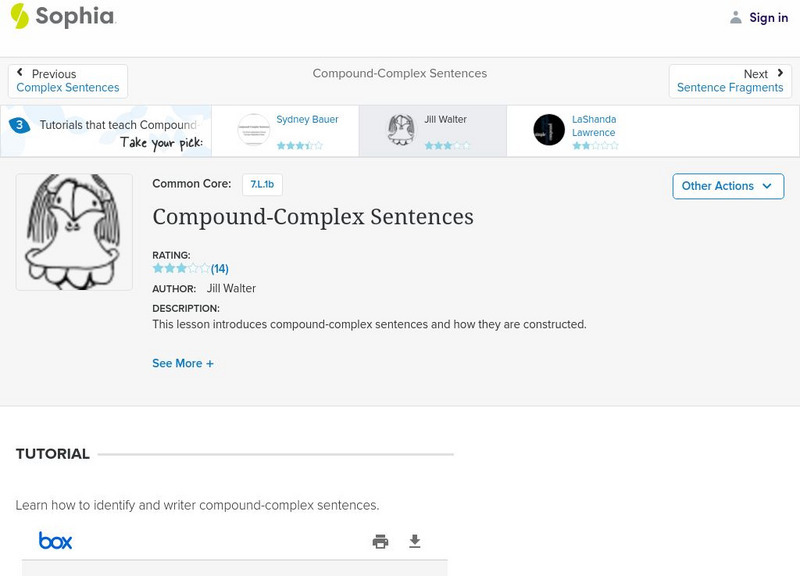Download the Box document
The height and width of the screenshot is (576, 800).
point(415,541)
